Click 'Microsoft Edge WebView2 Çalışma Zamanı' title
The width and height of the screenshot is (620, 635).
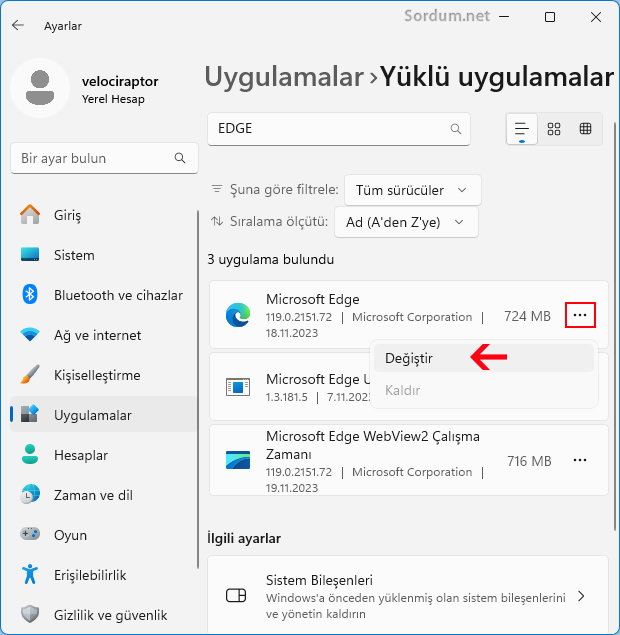pos(373,445)
